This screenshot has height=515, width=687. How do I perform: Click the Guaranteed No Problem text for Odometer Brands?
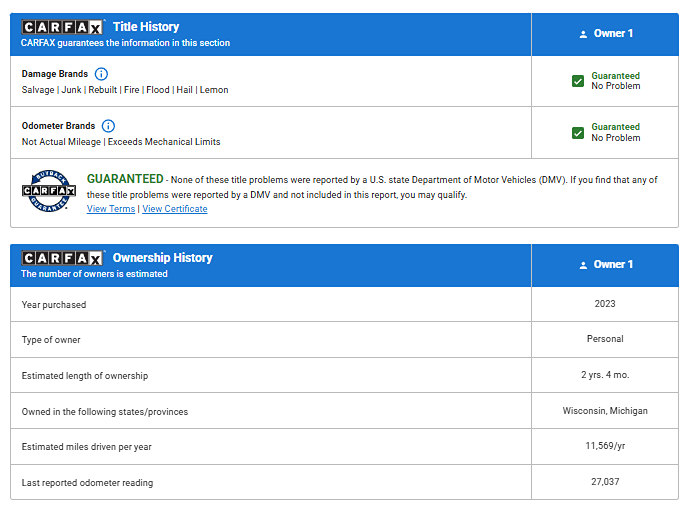pyautogui.click(x=615, y=133)
